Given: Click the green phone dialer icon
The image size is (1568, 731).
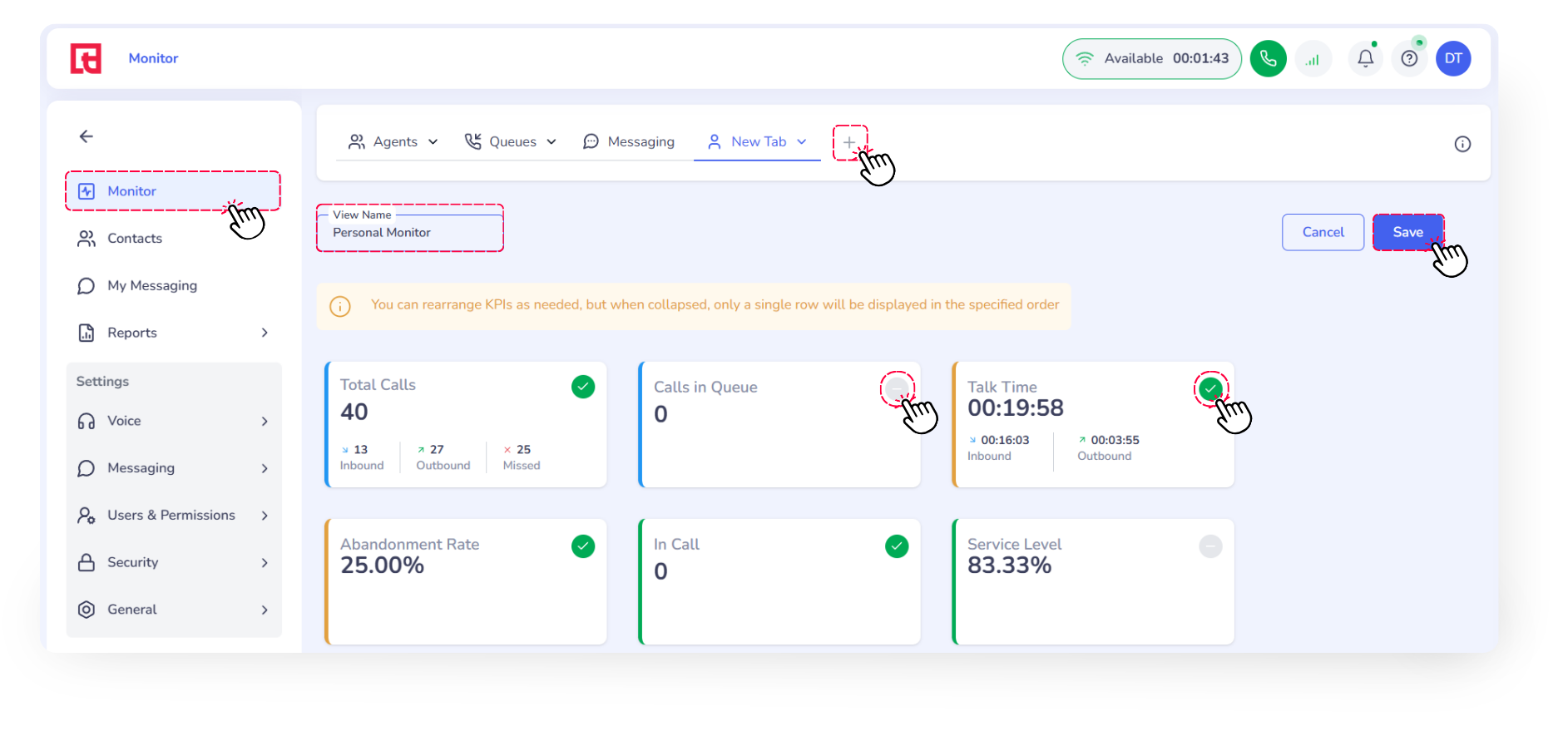Looking at the screenshot, I should [x=1268, y=58].
